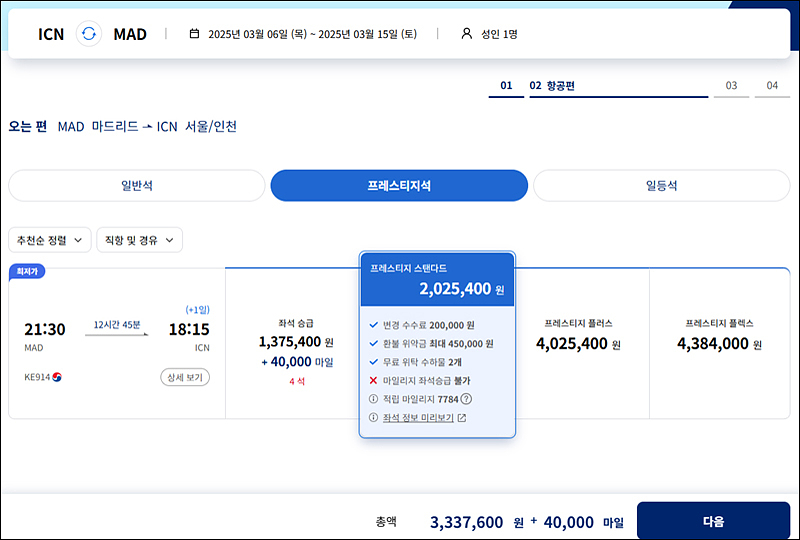The width and height of the screenshot is (800, 540).
Task: Click the Korean Air logo next to KE914
Action: [57, 377]
